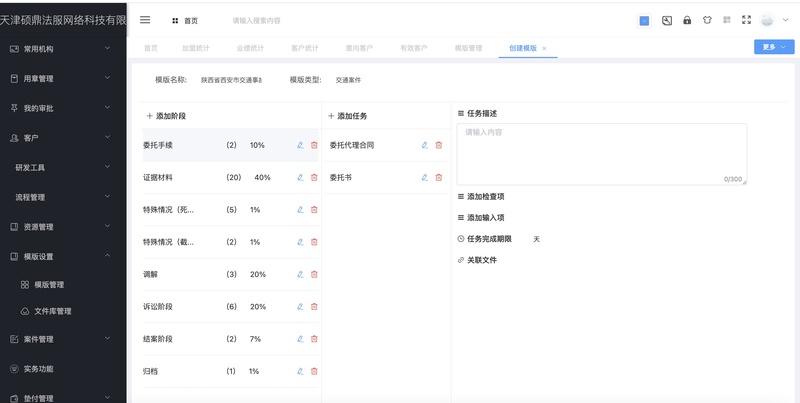Switch to the 客户统计 tab
This screenshot has height=403, width=800.
pyautogui.click(x=305, y=48)
